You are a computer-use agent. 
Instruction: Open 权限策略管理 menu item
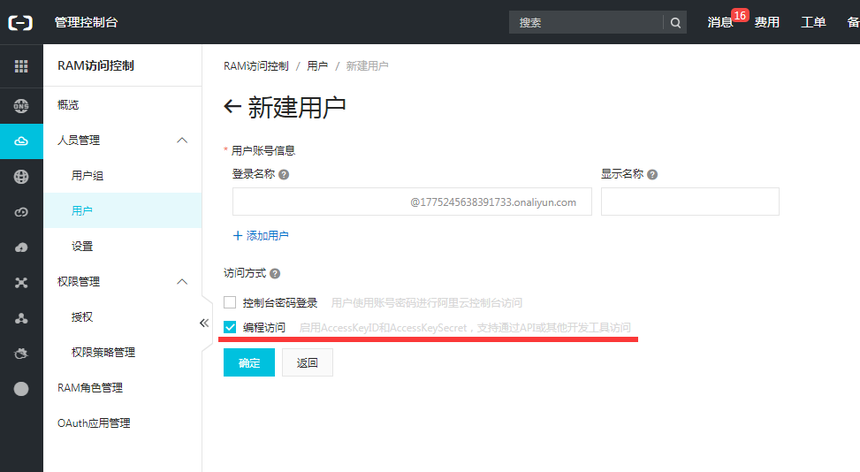click(x=103, y=352)
